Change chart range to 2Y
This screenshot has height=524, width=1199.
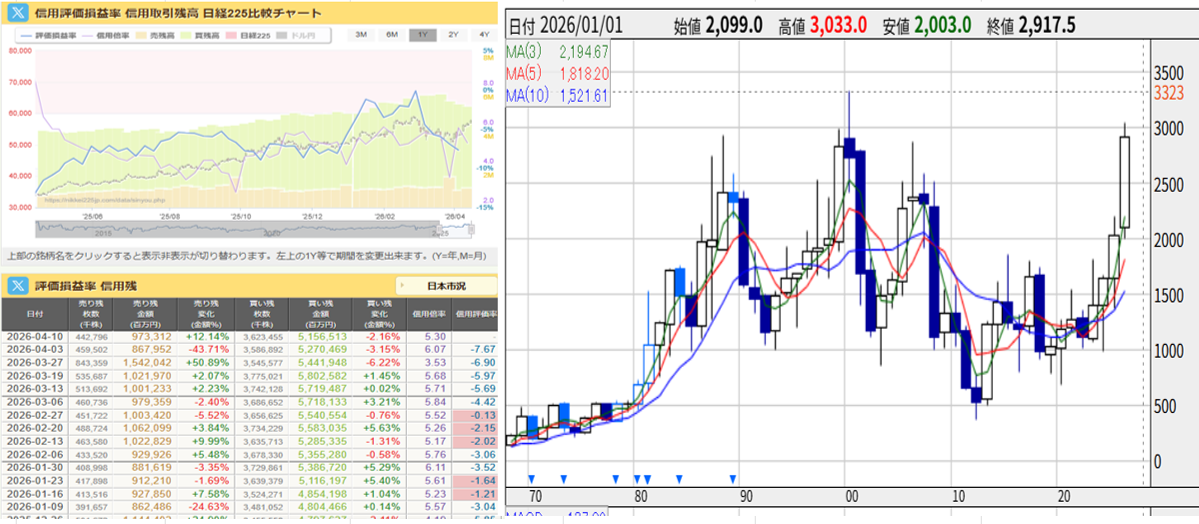click(454, 35)
